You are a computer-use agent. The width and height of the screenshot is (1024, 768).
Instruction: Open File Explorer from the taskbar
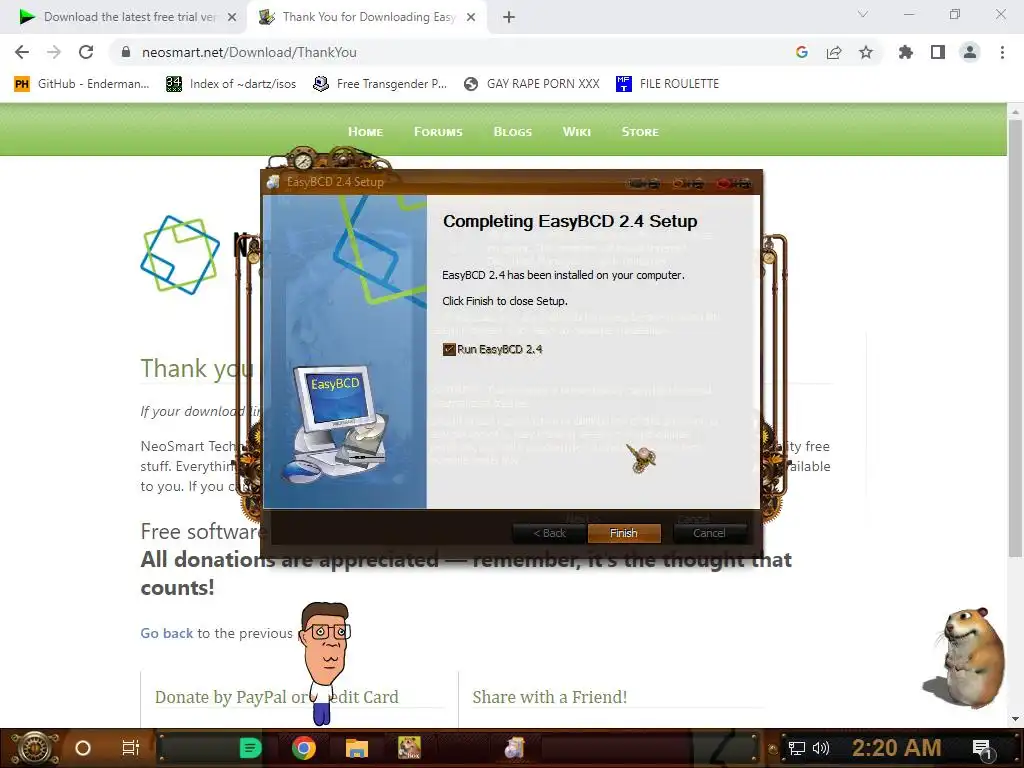357,748
